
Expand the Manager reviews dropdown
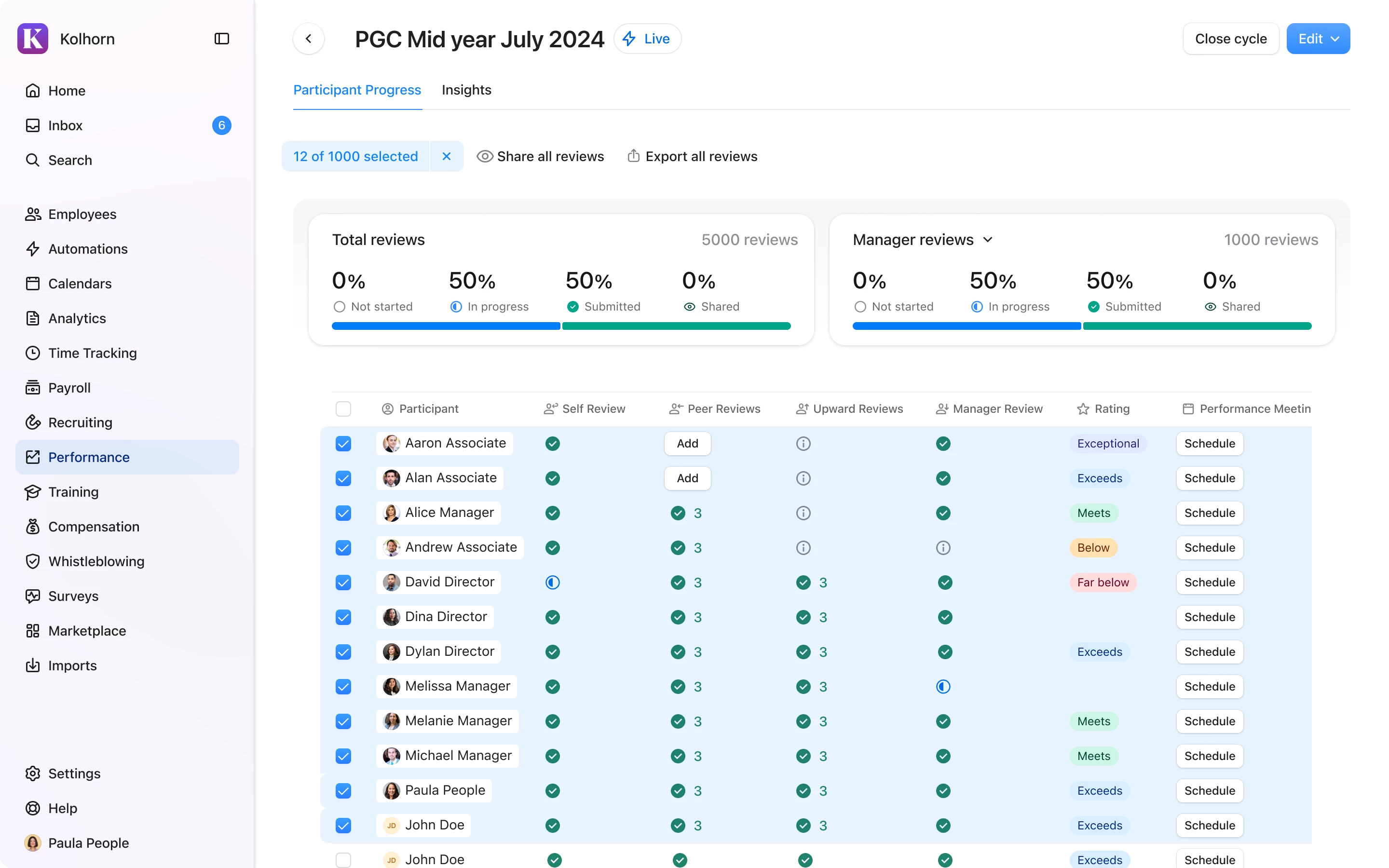point(987,239)
